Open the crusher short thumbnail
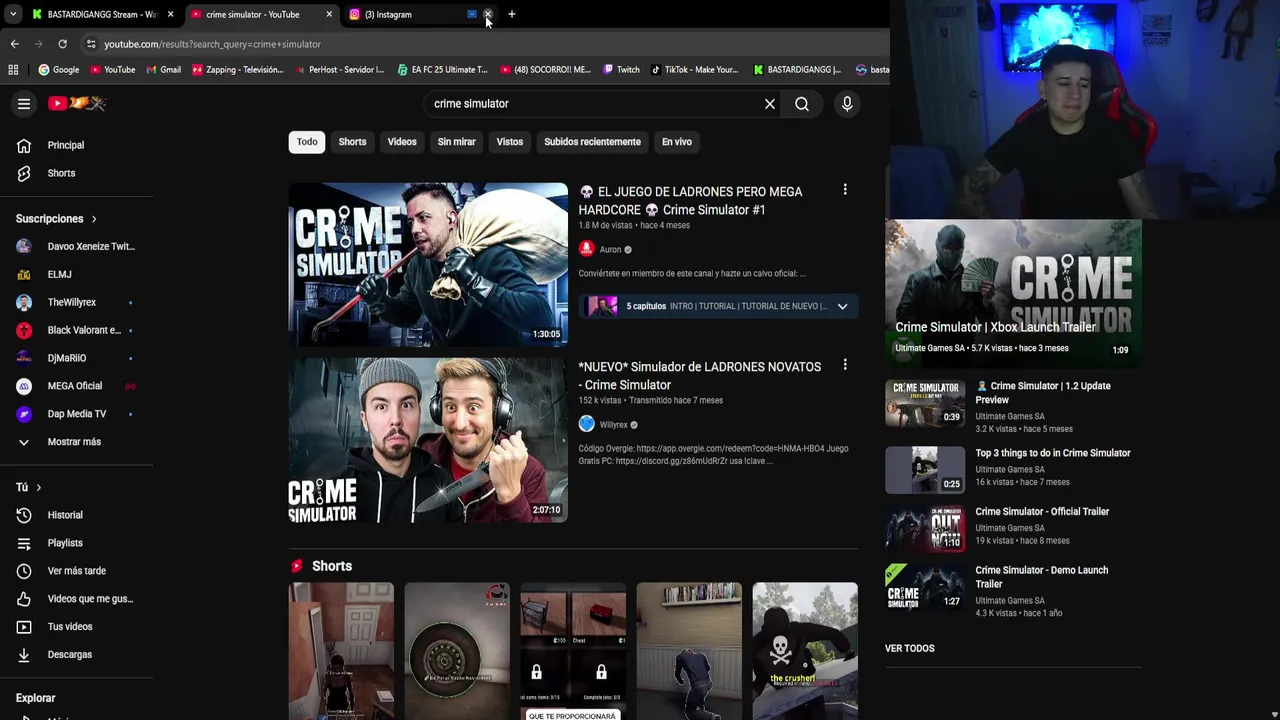Viewport: 1280px width, 720px height. click(x=805, y=650)
